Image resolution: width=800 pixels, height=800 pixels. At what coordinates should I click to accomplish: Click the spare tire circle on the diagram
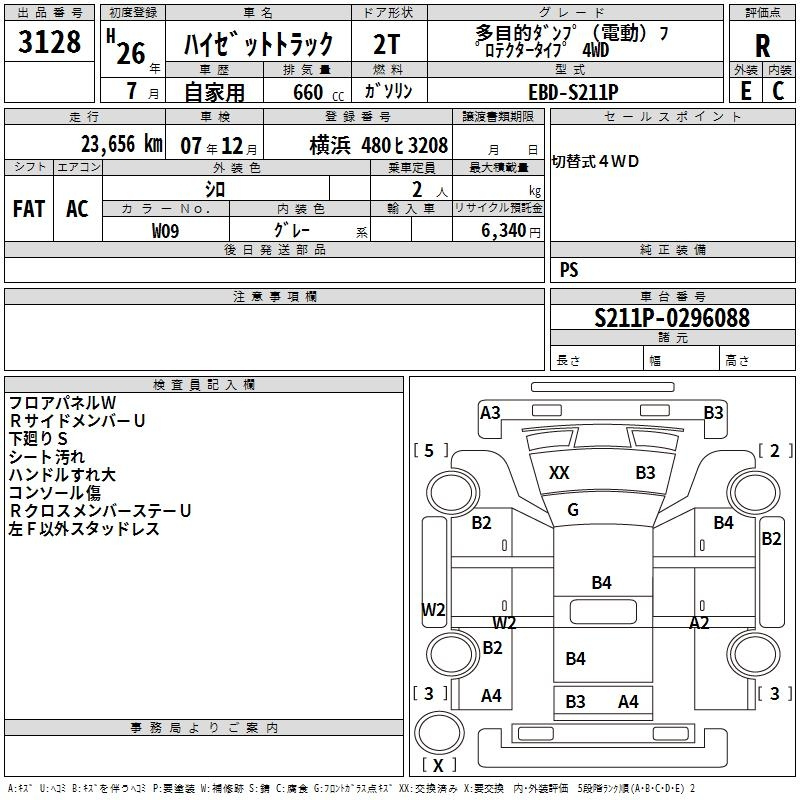click(439, 731)
